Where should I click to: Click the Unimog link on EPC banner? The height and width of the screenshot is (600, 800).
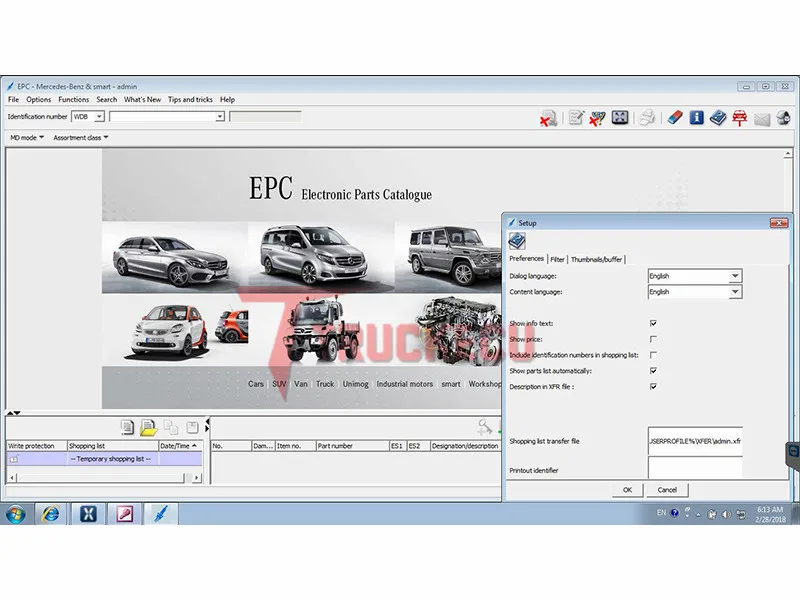click(x=356, y=384)
